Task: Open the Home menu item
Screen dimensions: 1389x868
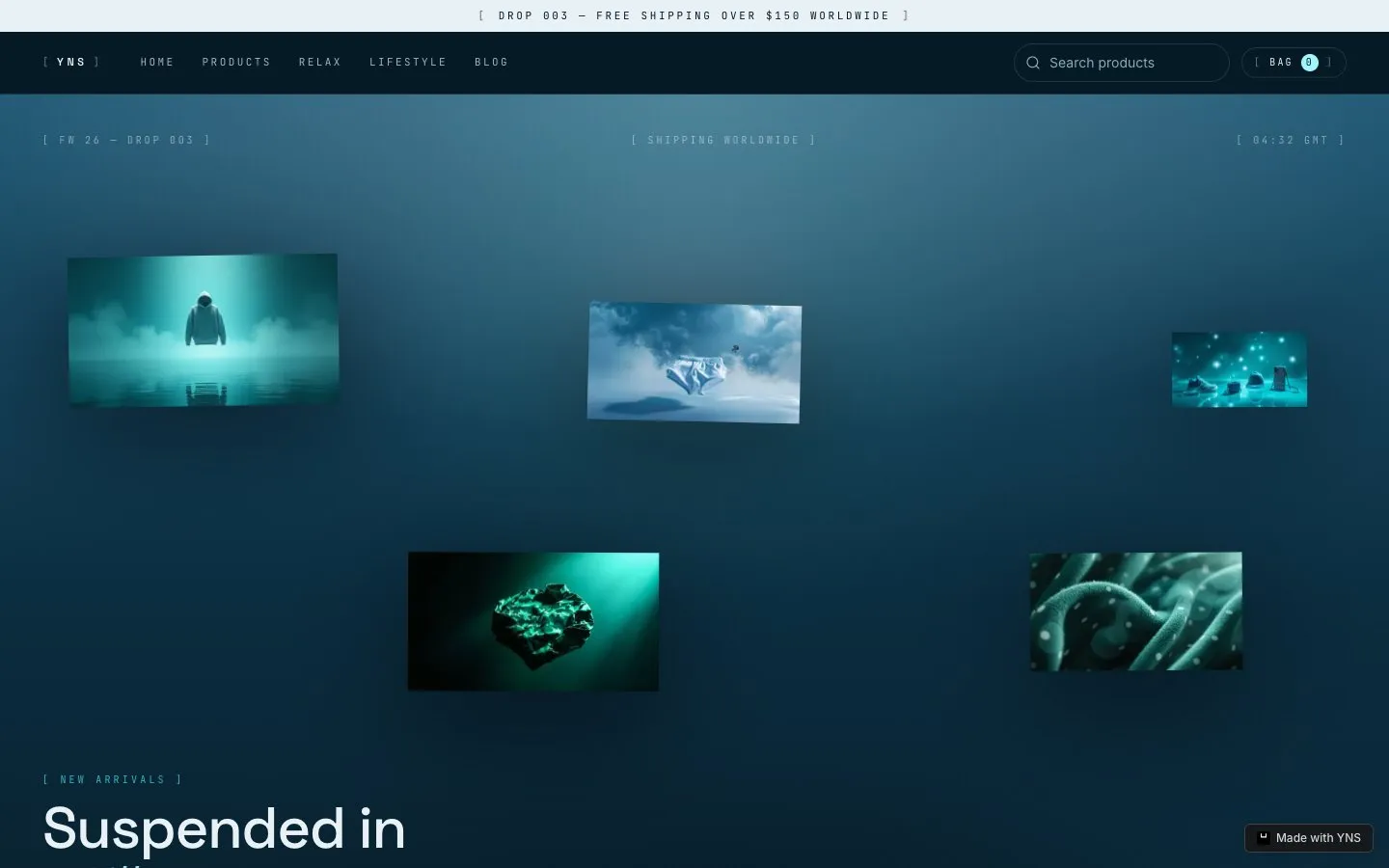Action: 157,62
